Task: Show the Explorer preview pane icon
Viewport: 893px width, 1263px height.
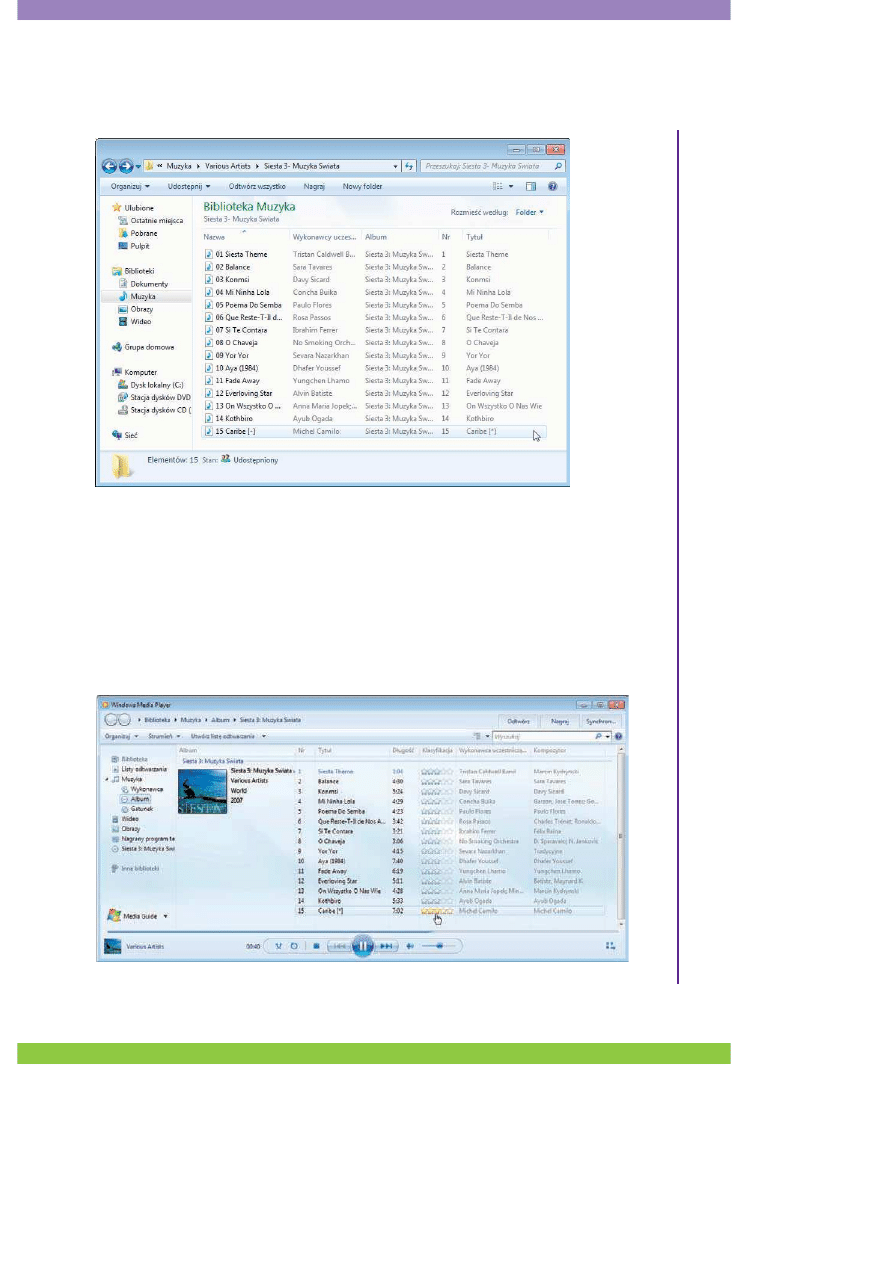Action: (531, 186)
